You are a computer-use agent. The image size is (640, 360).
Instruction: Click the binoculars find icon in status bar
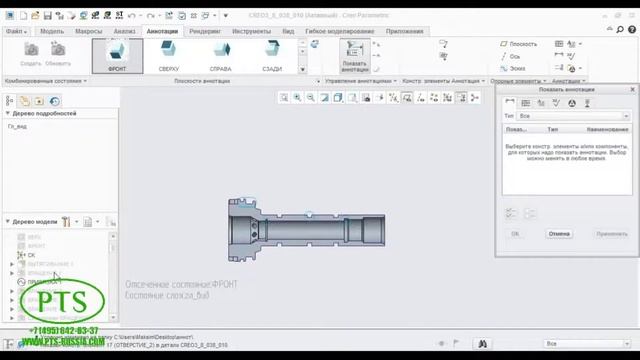click(482, 344)
